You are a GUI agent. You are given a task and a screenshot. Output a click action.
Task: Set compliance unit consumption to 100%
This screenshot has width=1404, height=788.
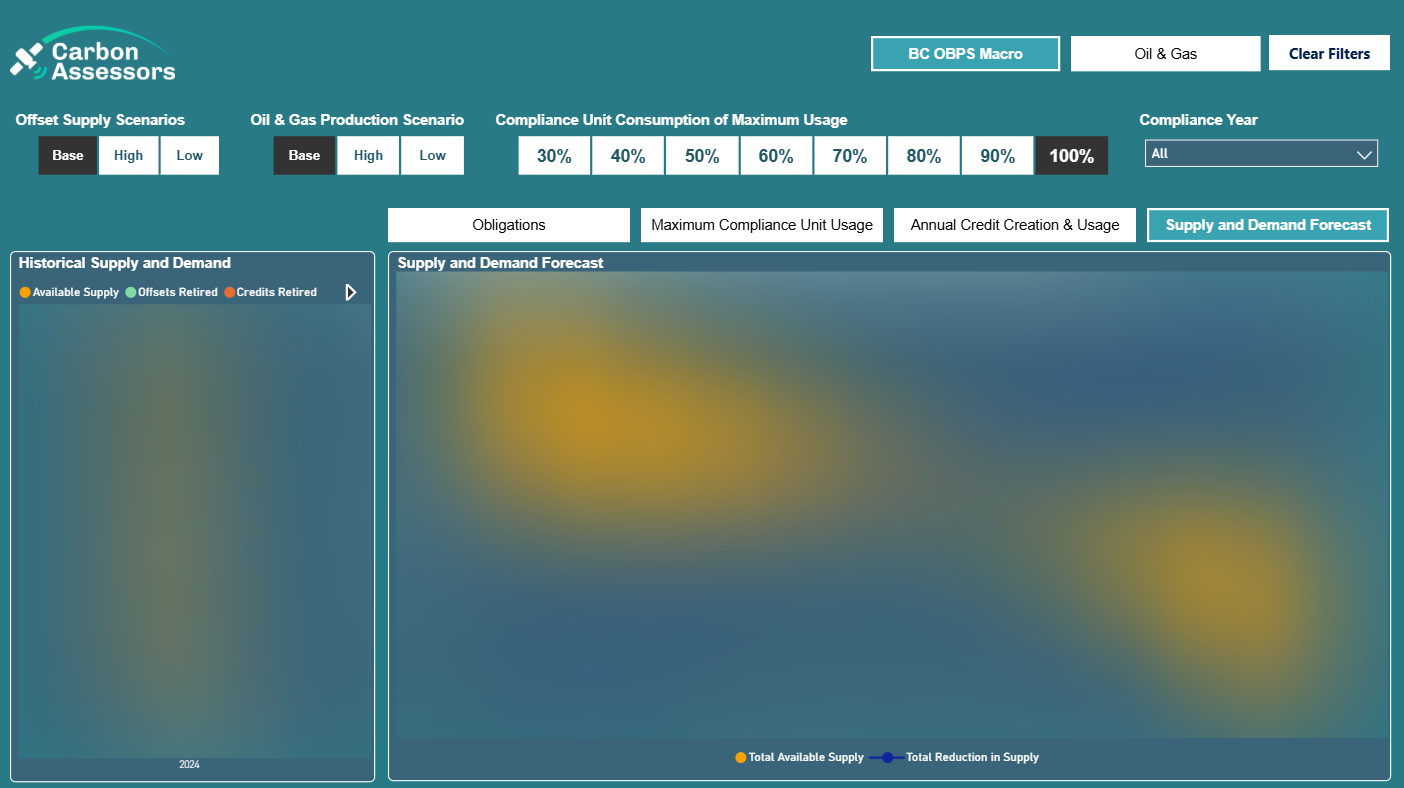1071,156
